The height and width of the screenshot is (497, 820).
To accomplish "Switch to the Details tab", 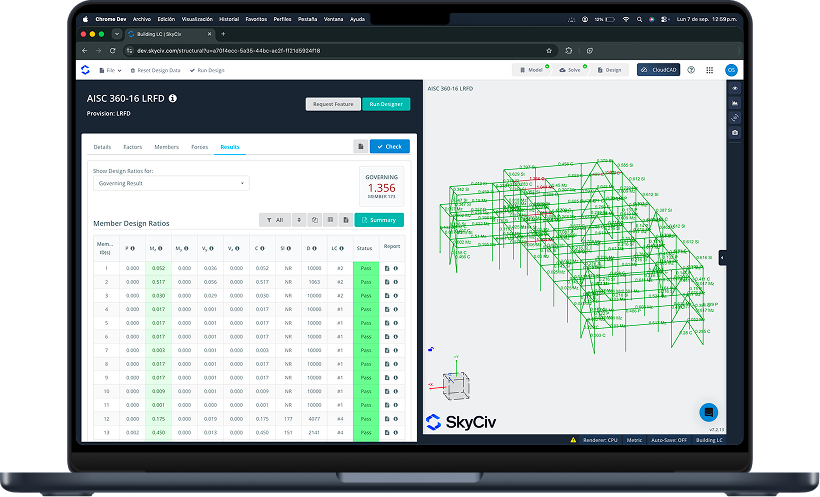I will click(x=102, y=147).
